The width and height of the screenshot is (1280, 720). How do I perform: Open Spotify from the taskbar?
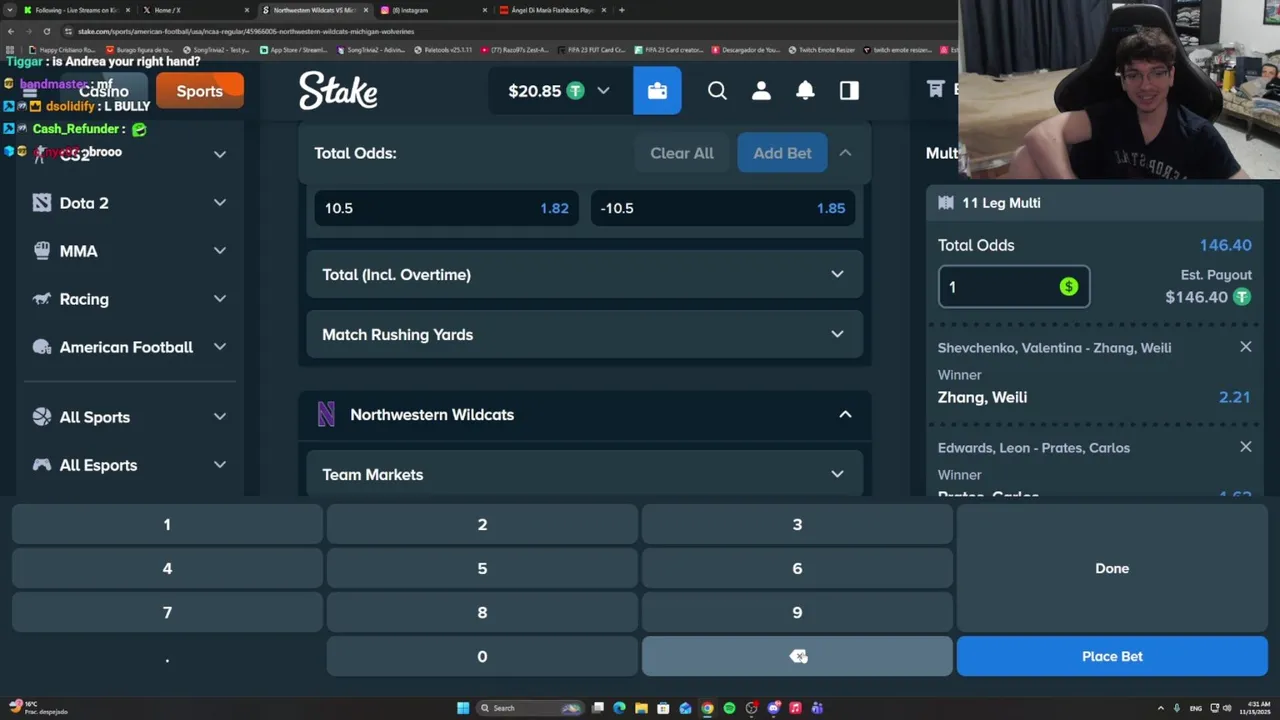[x=729, y=708]
